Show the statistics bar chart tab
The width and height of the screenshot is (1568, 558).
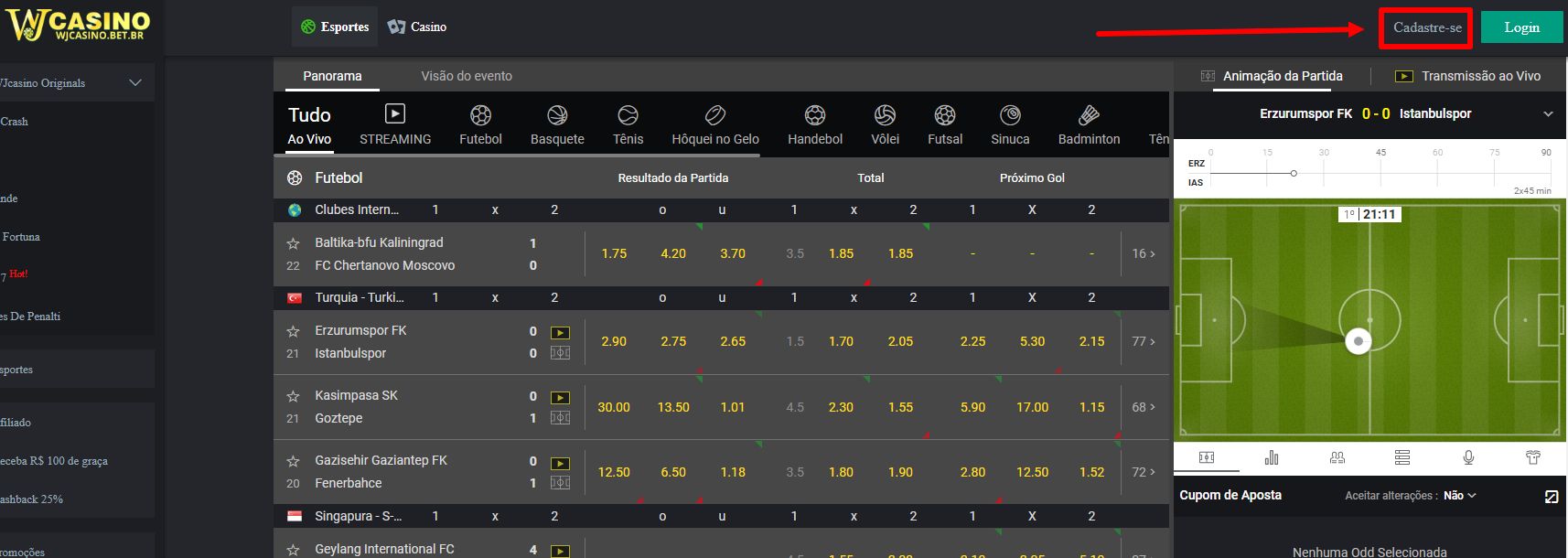click(x=1272, y=457)
